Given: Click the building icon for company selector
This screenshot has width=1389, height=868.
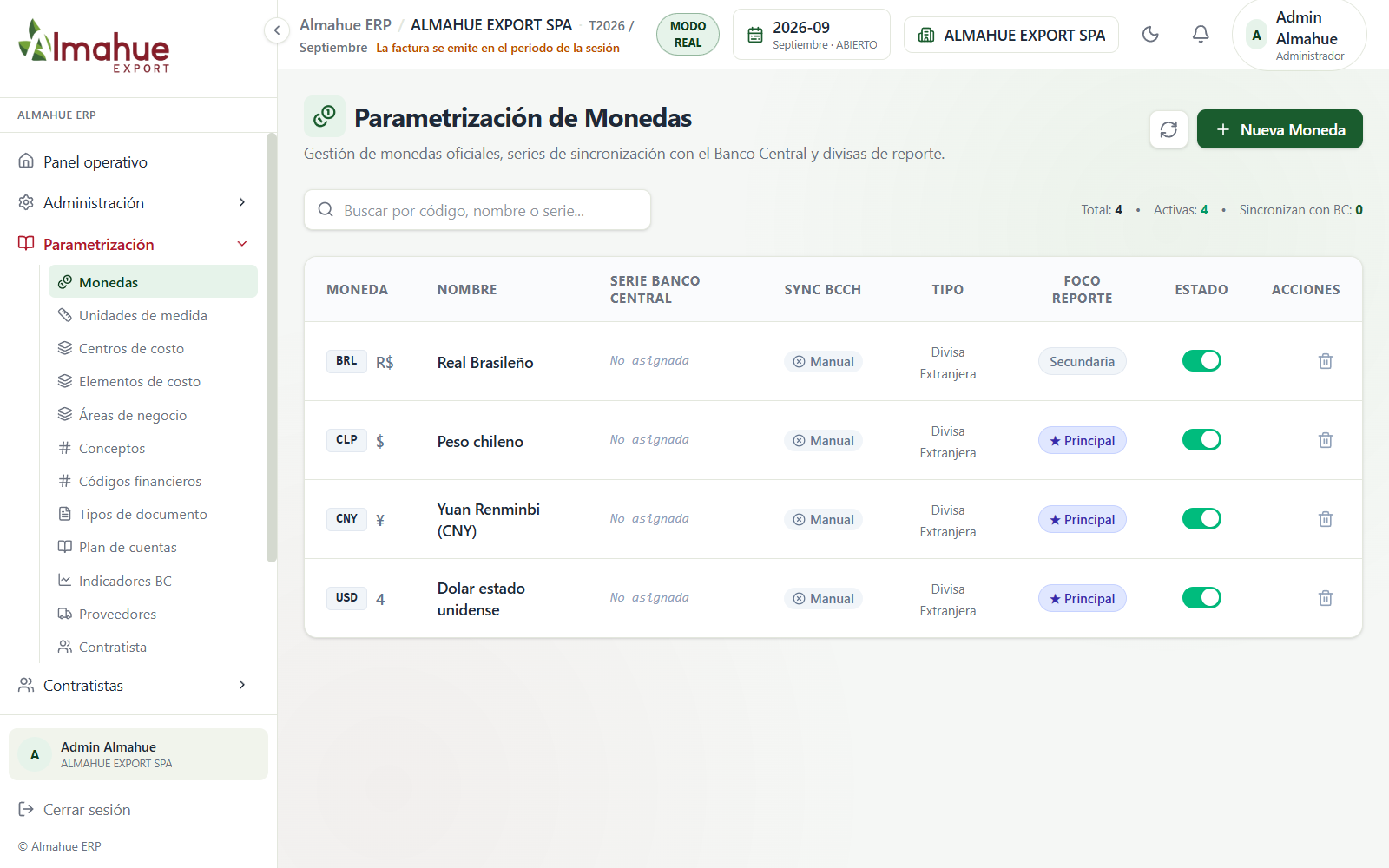Looking at the screenshot, I should click(926, 35).
